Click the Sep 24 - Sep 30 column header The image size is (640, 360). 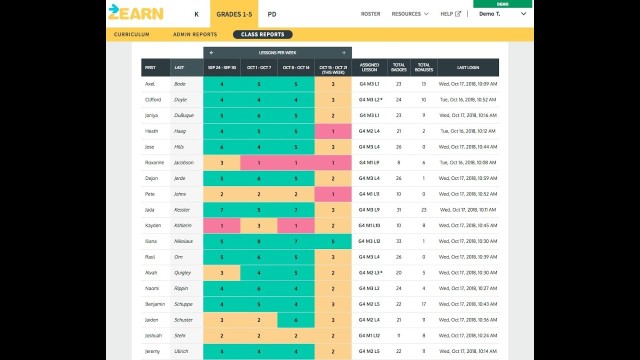222,67
